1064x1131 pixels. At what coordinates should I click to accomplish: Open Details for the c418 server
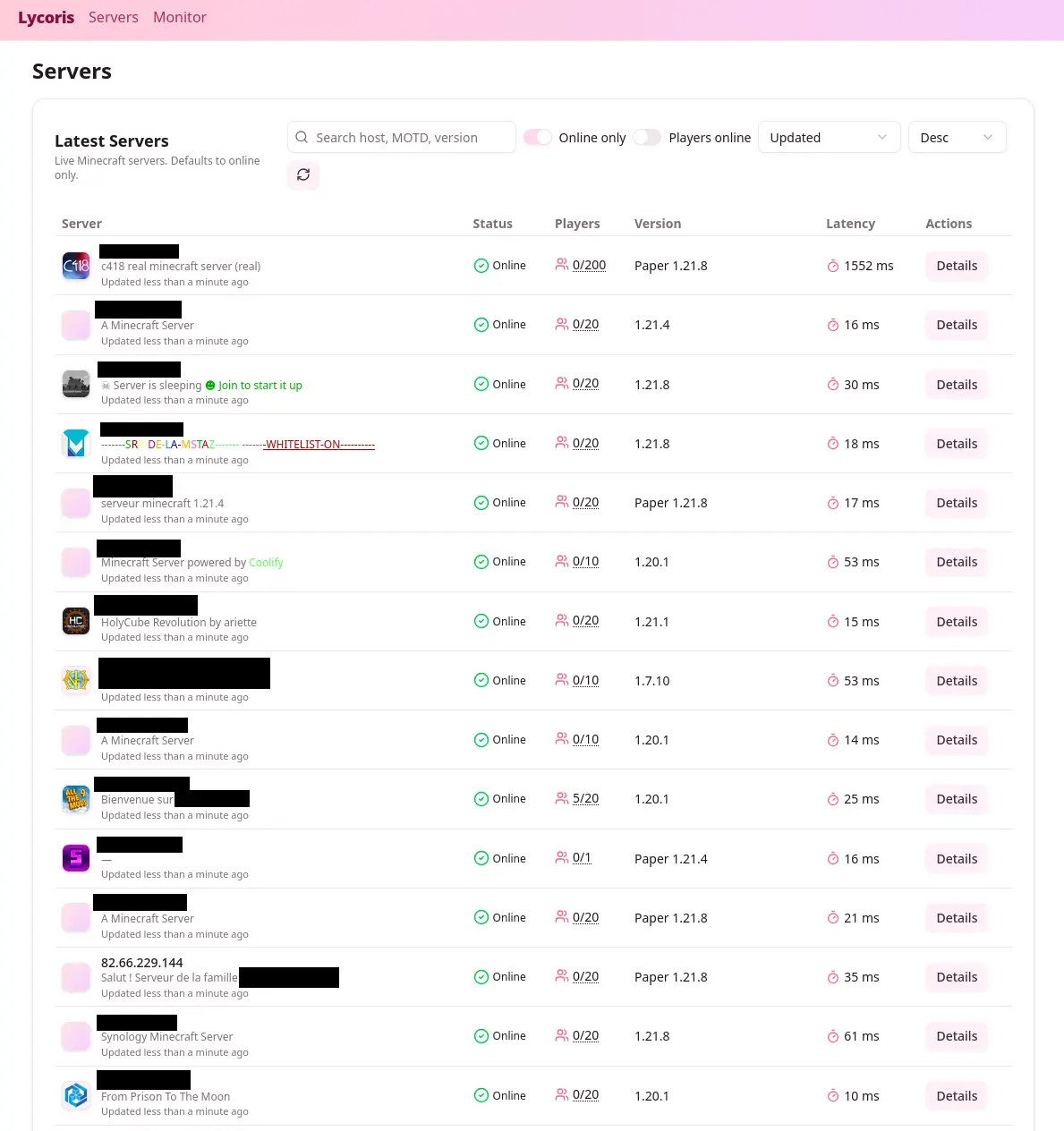click(x=957, y=266)
